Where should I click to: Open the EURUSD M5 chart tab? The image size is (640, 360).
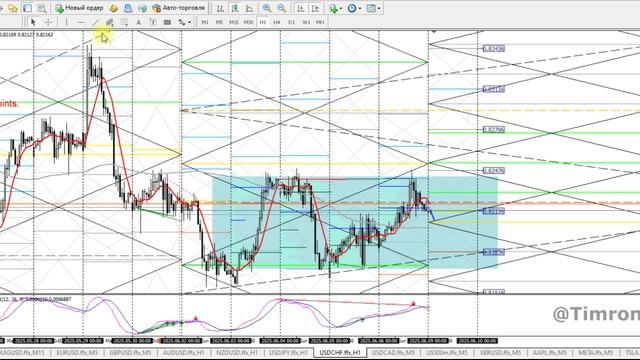(x=77, y=352)
